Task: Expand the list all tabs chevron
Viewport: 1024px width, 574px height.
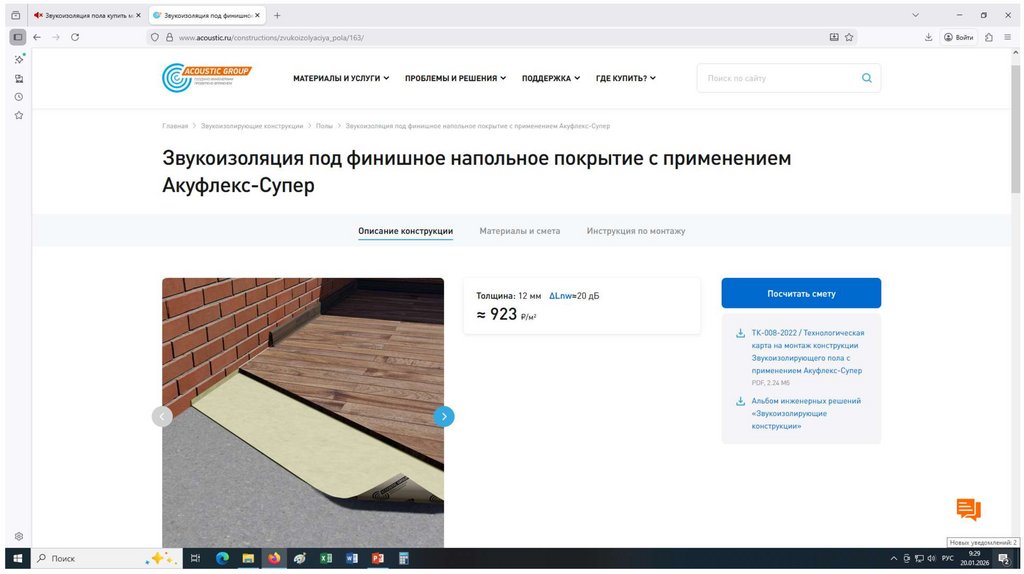Action: pyautogui.click(x=915, y=15)
